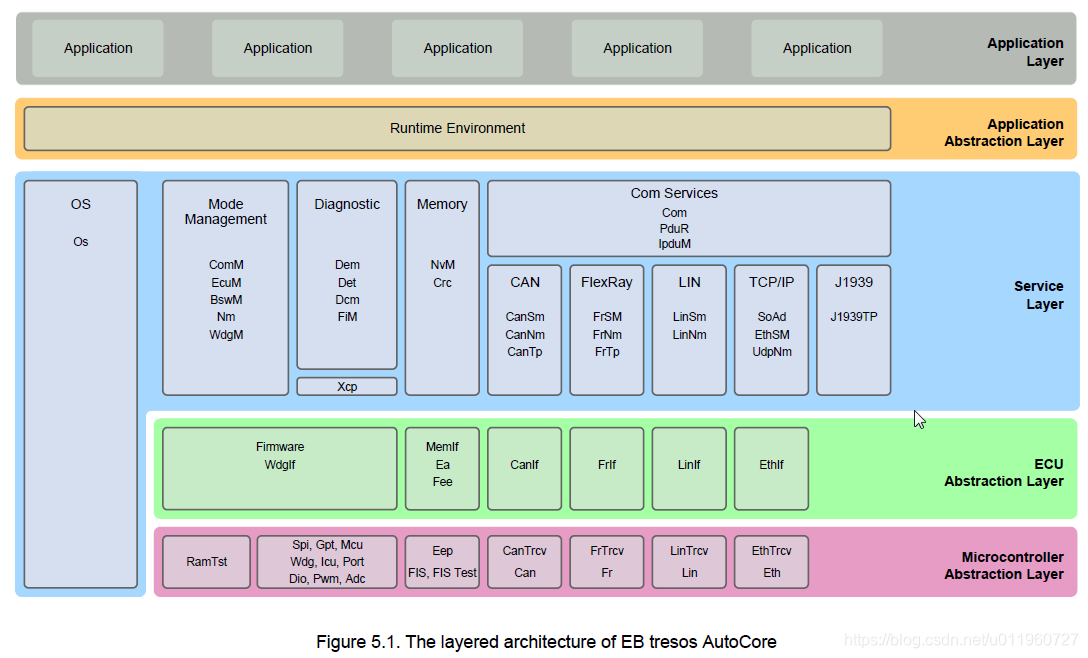Screen dimensions: 1088x658
Task: Select the WdgIf module text
Action: 280,465
